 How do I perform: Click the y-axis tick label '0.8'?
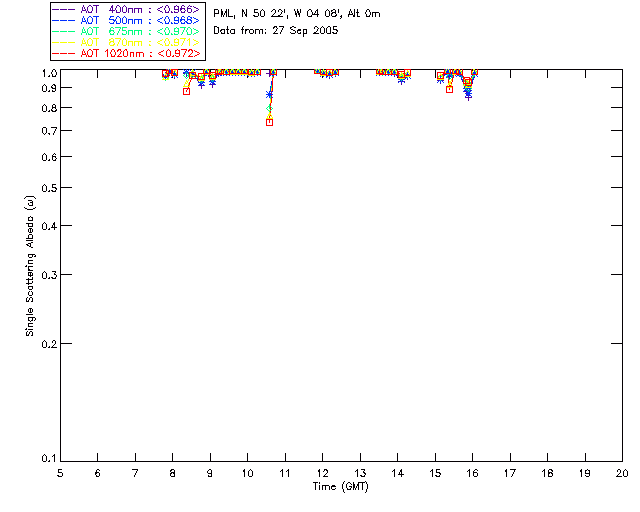[49, 109]
